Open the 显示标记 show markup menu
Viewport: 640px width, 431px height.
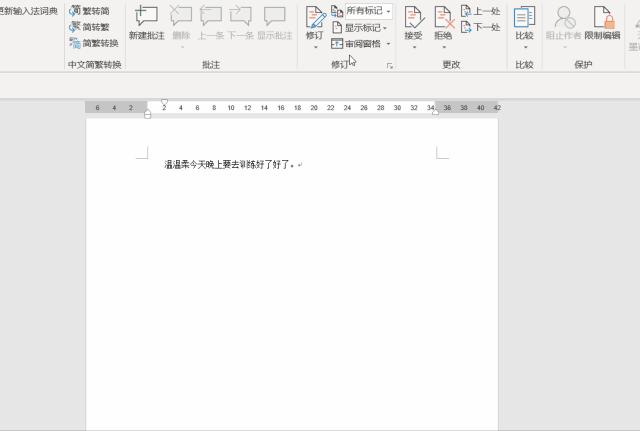coord(359,28)
